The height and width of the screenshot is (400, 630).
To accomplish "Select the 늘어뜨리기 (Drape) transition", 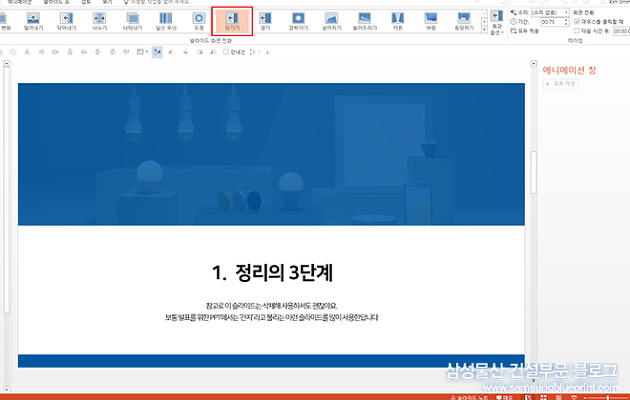I will click(x=364, y=21).
